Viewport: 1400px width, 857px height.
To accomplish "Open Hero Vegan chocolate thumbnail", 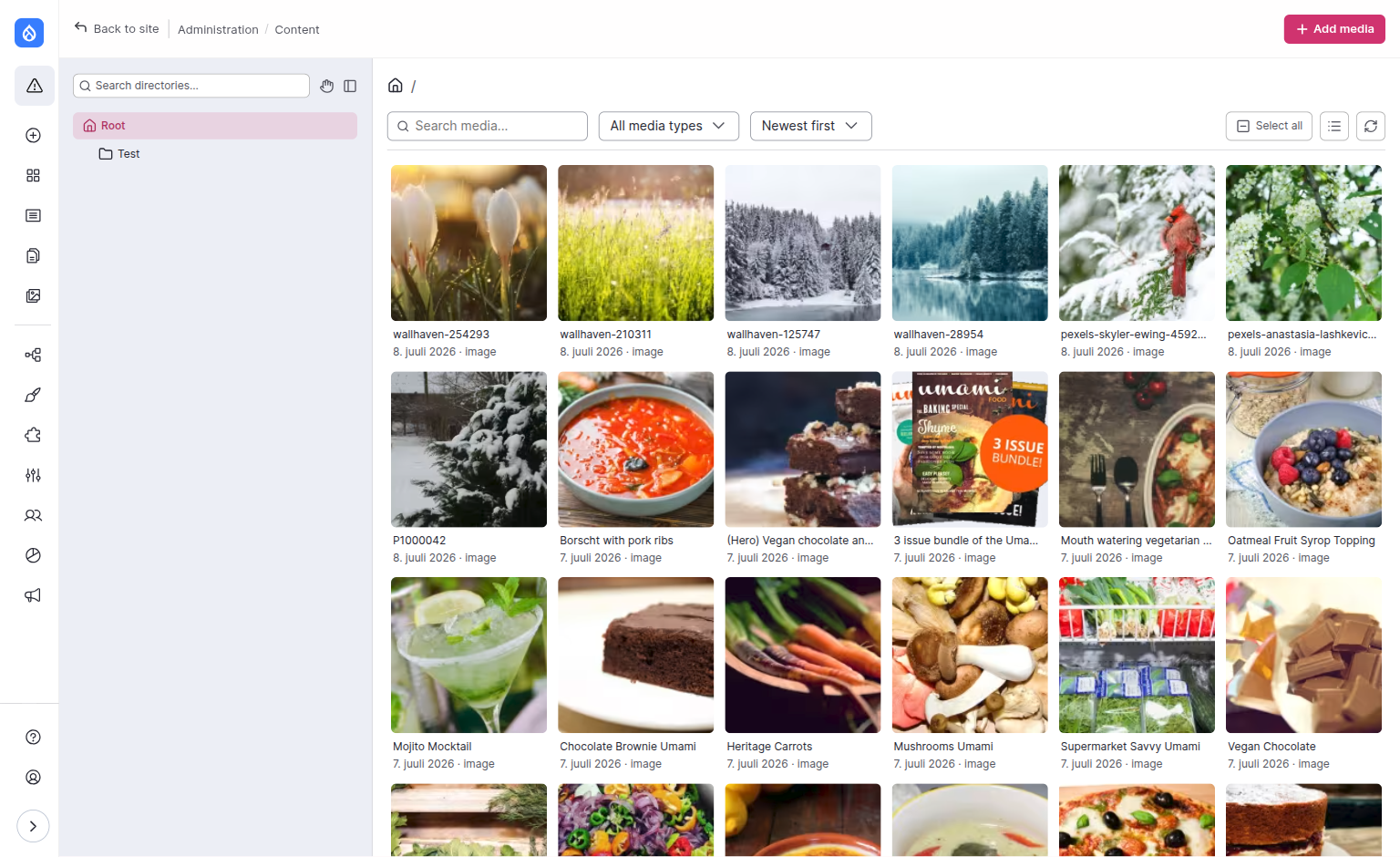I will [x=803, y=449].
